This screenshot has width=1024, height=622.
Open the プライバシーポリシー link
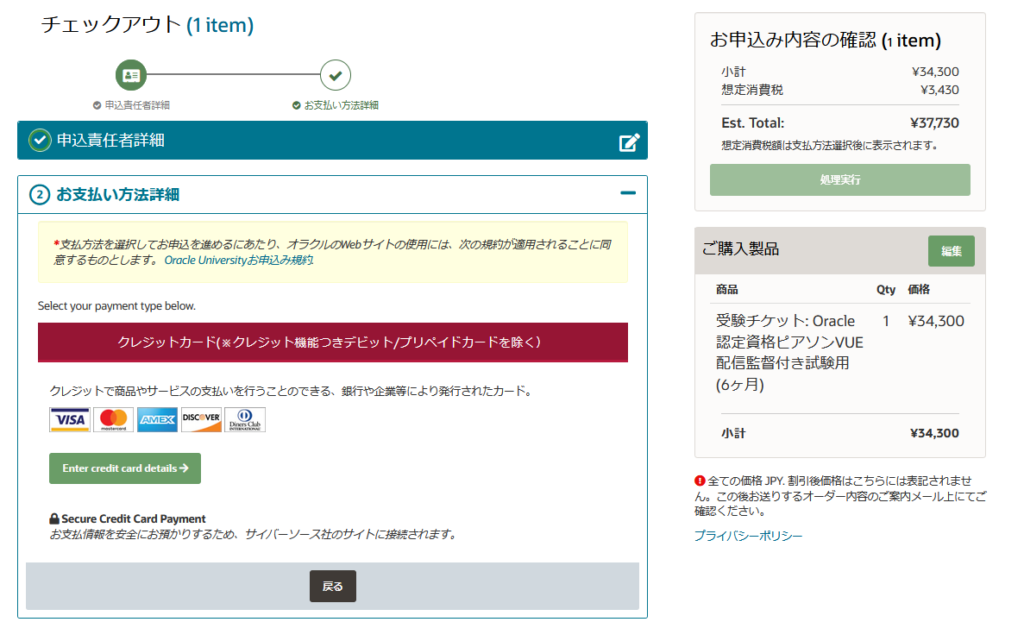(748, 536)
